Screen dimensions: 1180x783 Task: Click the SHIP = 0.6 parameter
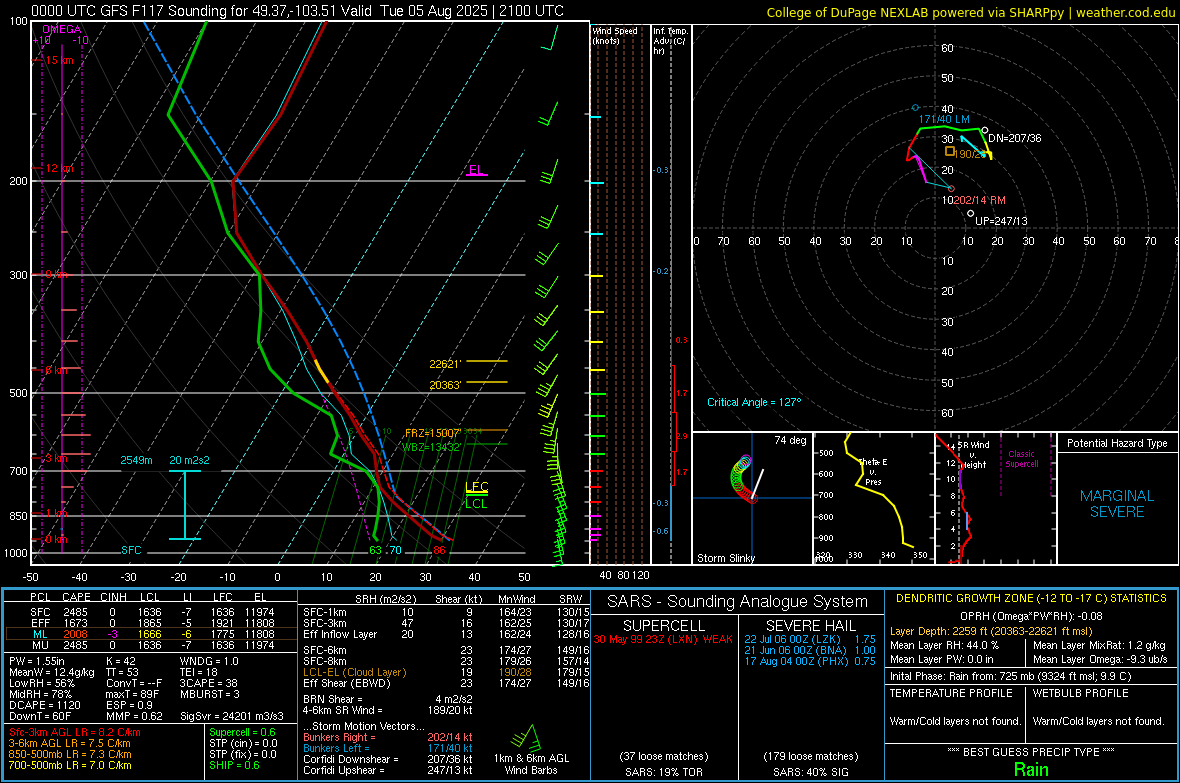click(234, 765)
